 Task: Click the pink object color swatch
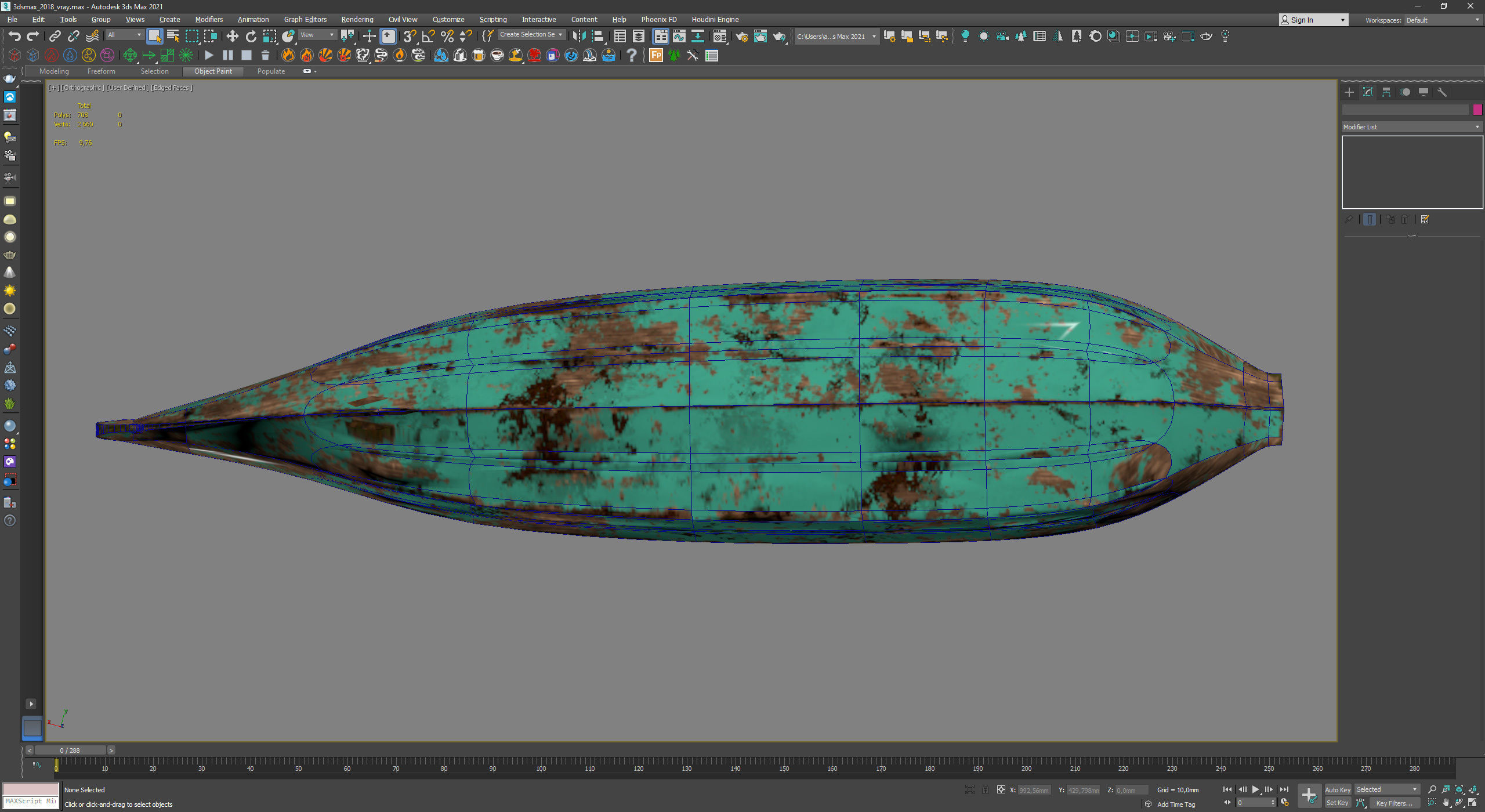tap(1477, 109)
